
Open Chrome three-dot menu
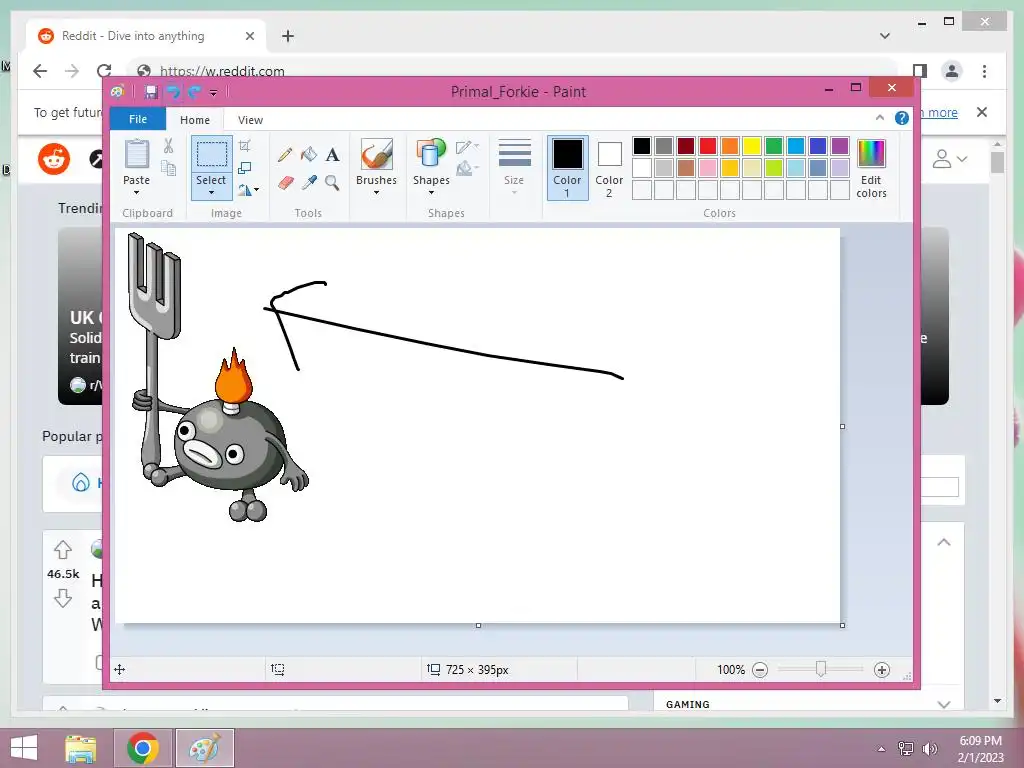[x=984, y=71]
